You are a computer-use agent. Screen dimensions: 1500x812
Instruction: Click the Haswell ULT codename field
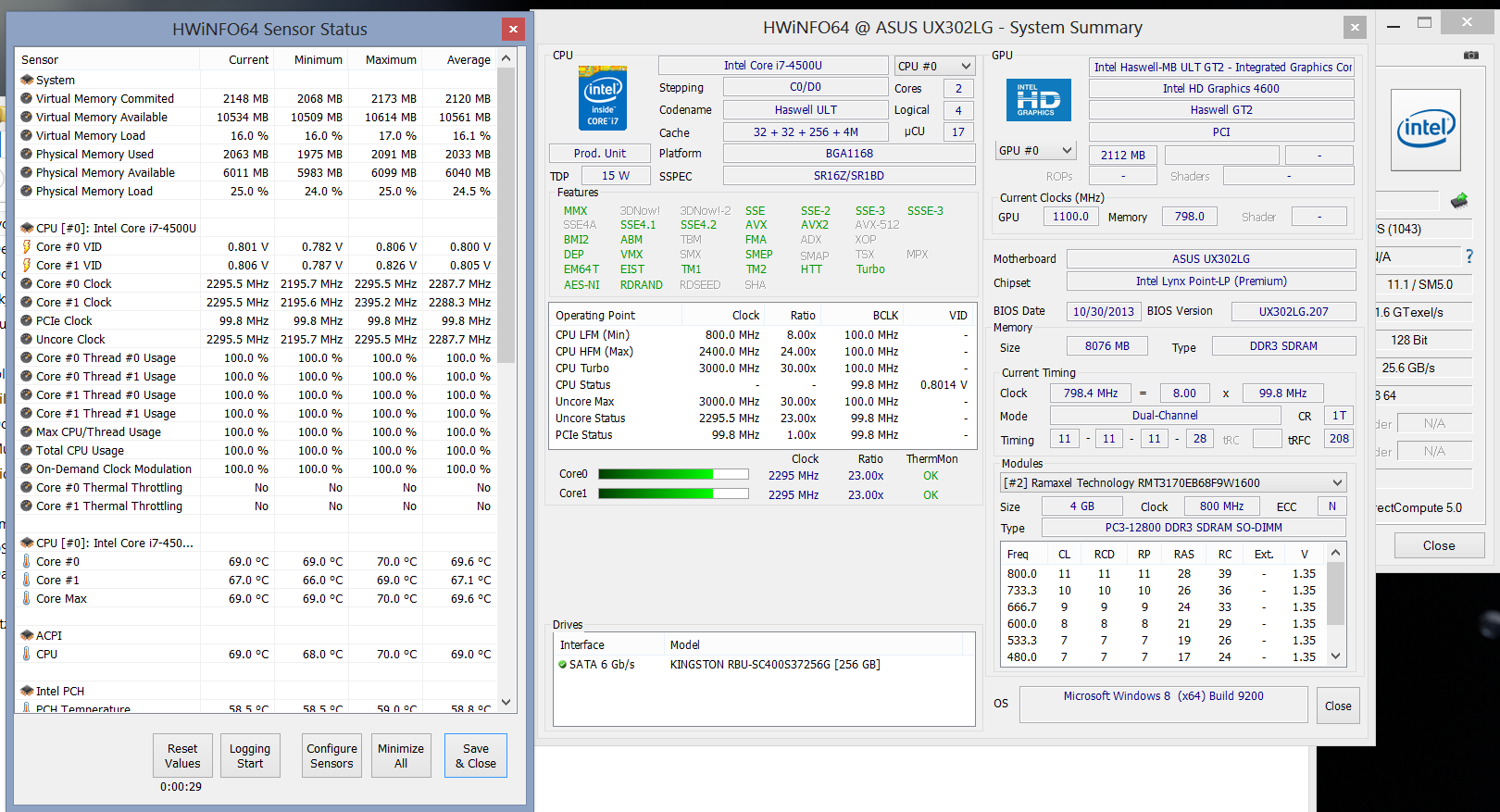click(806, 109)
